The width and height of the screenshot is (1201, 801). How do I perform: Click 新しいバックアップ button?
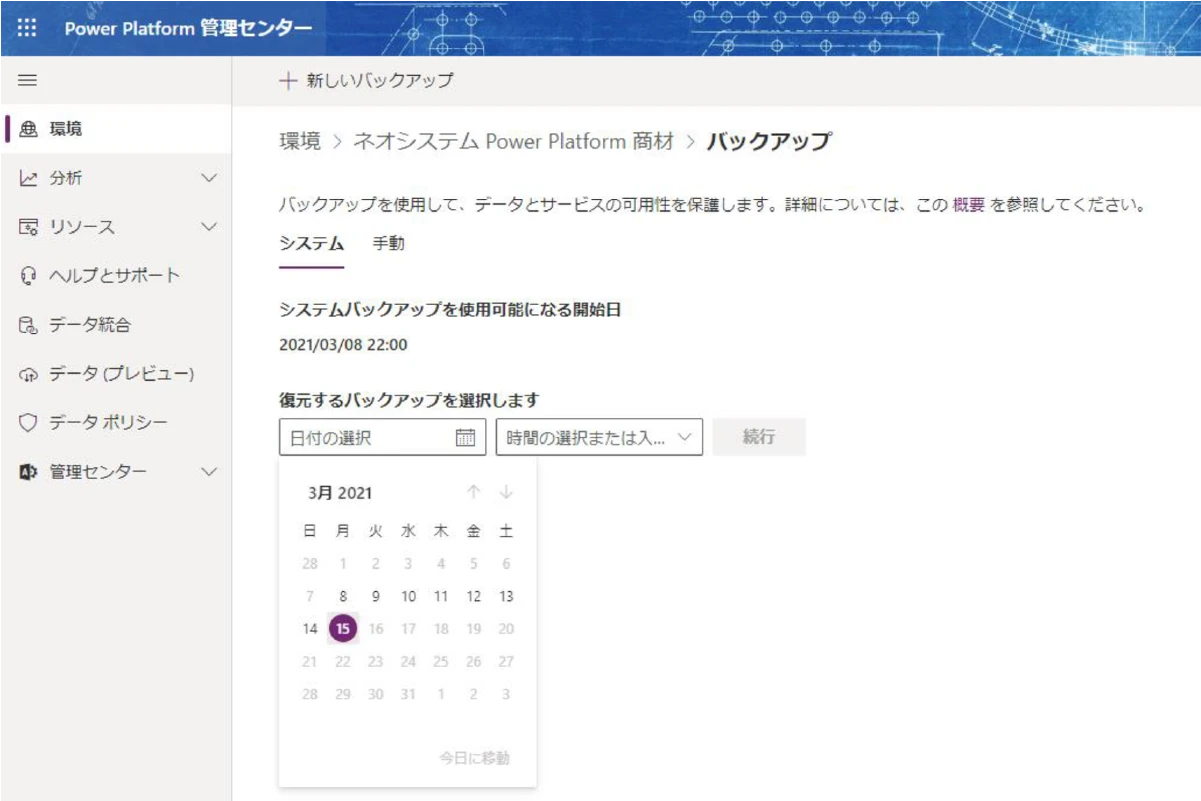(x=366, y=81)
